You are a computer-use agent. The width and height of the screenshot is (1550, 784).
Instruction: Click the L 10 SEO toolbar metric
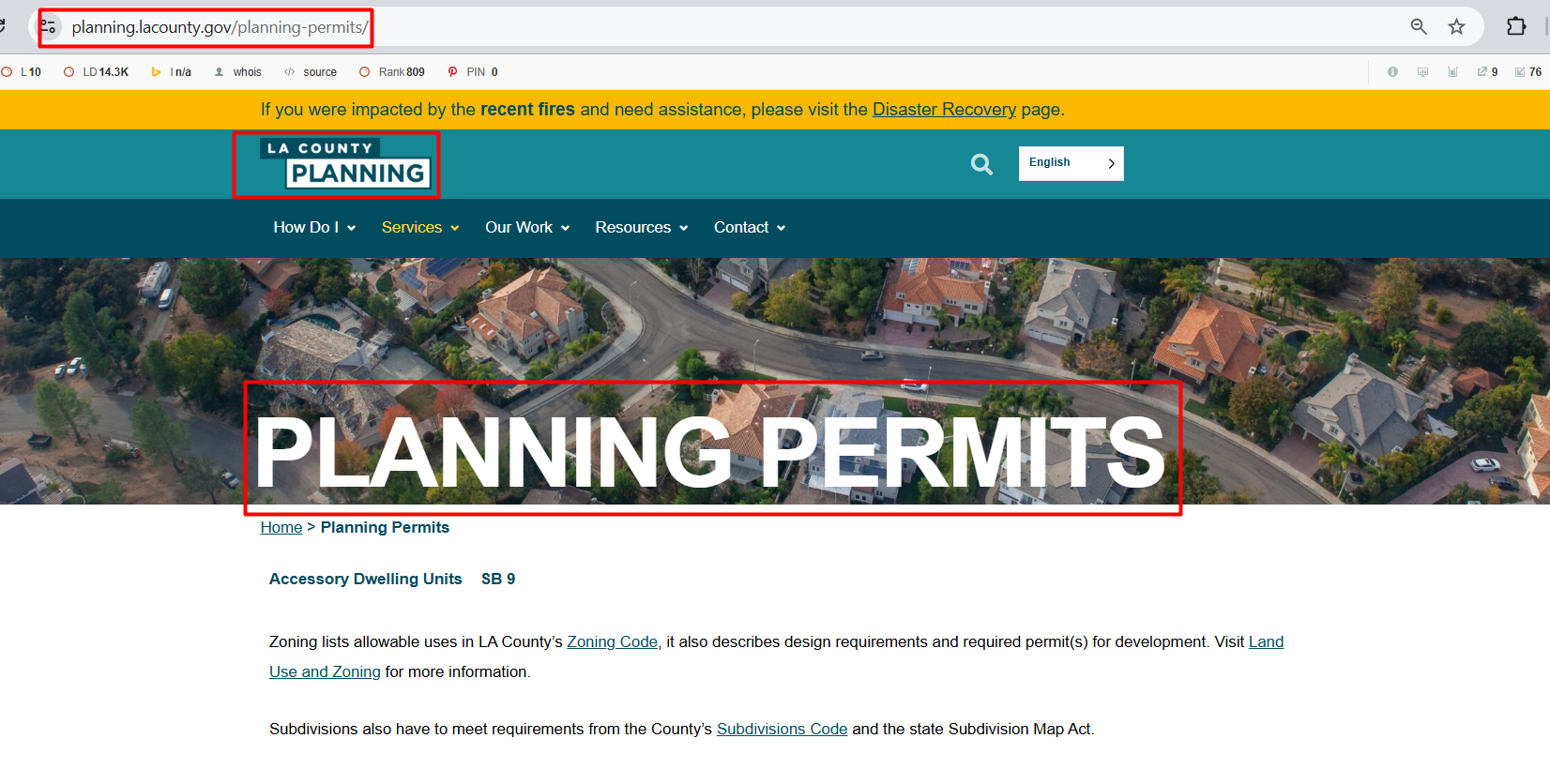click(x=22, y=72)
